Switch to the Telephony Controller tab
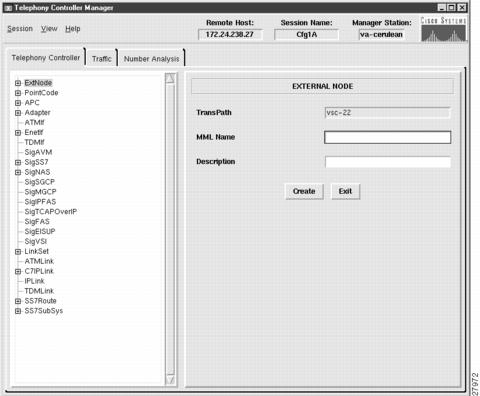 [46, 58]
